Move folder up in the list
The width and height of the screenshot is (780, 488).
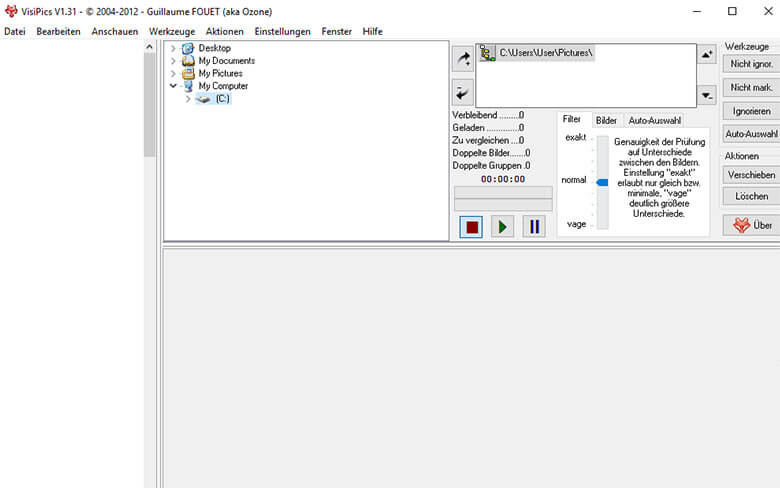[x=707, y=54]
